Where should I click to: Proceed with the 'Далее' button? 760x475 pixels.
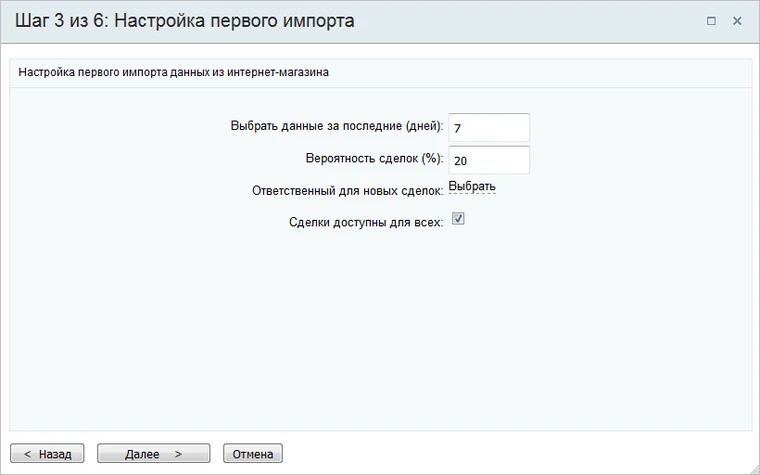tap(154, 454)
